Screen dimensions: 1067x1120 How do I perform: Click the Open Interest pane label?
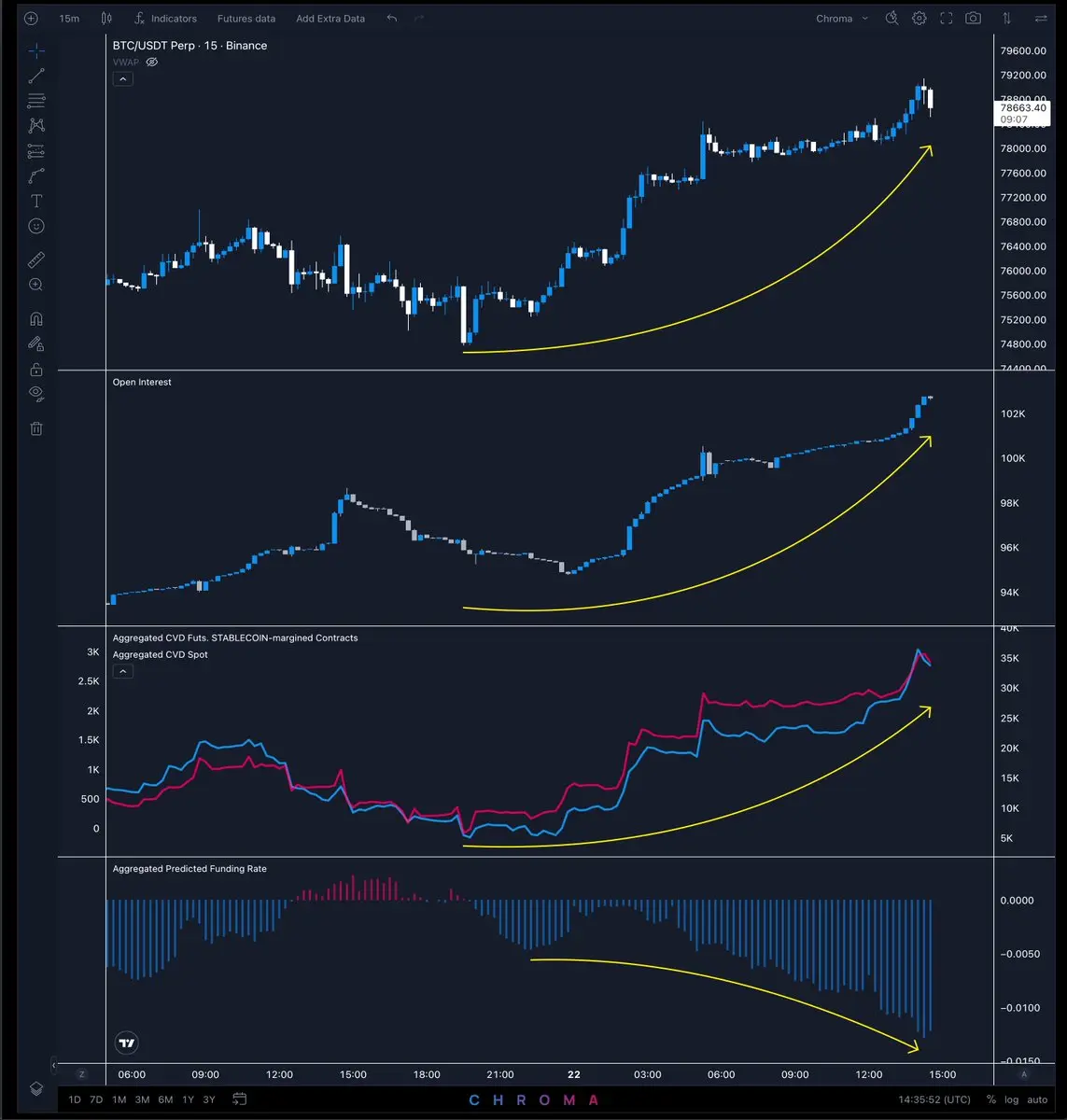142,382
